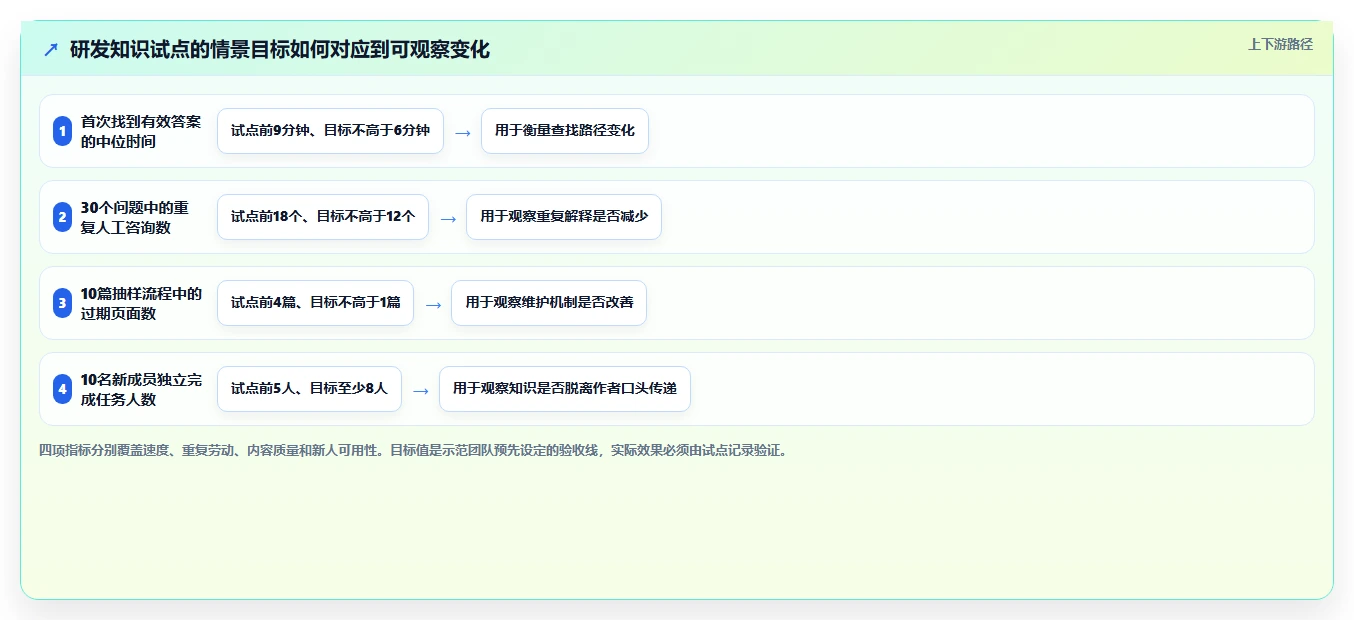Click the 试点前5人、目标至少8人 box
The width and height of the screenshot is (1354, 620).
point(309,389)
